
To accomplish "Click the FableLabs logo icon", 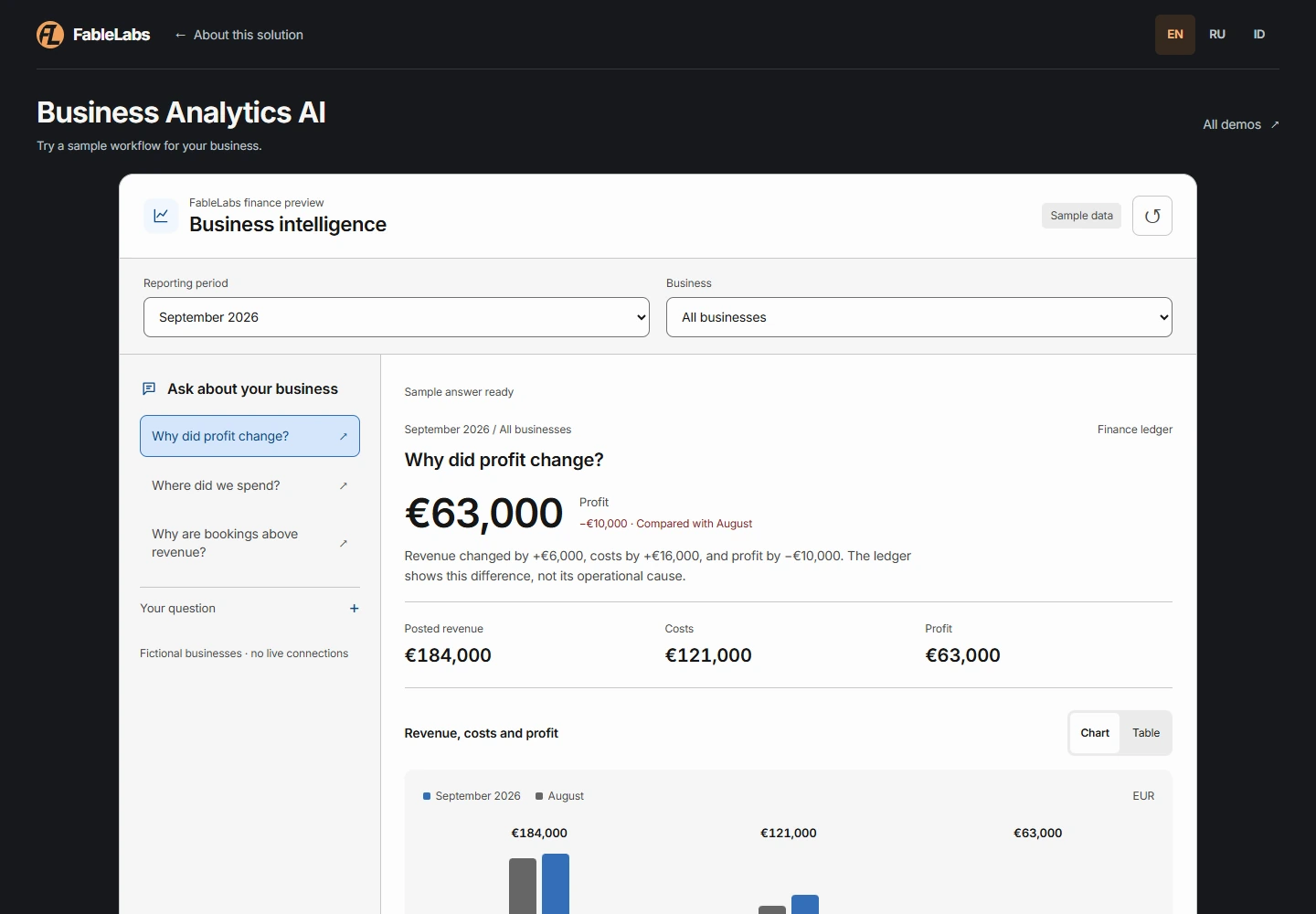I will point(50,35).
